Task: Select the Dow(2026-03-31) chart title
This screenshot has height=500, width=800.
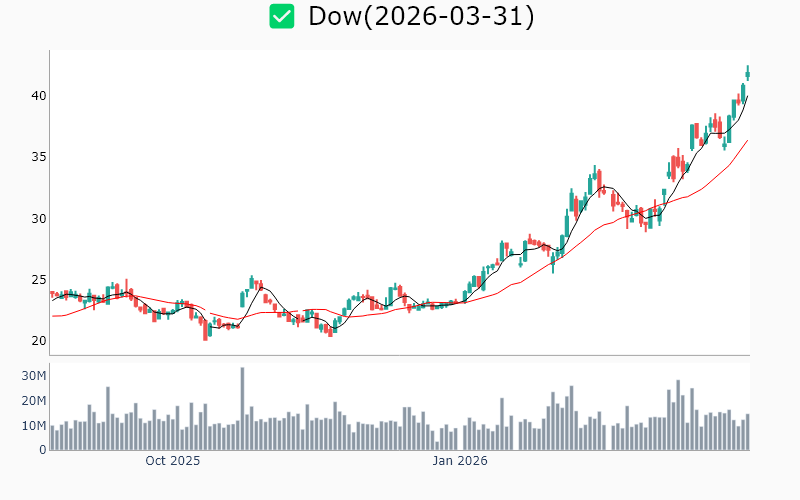Action: [421, 16]
